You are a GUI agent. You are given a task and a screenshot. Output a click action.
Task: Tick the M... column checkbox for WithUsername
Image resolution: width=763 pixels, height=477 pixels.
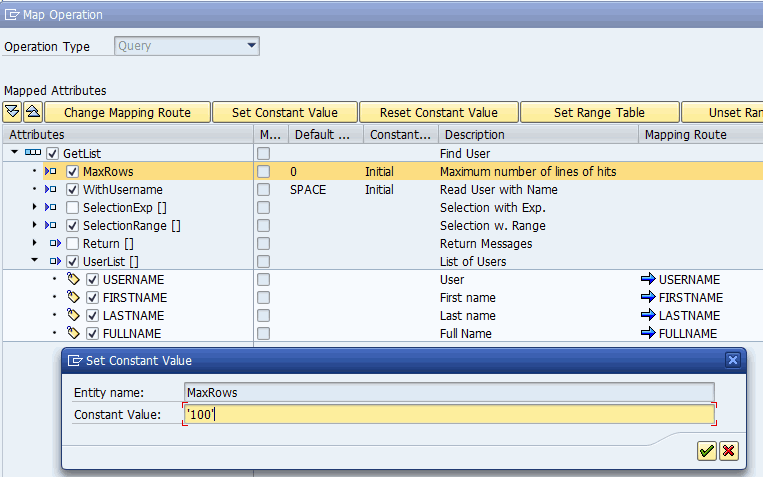click(263, 190)
